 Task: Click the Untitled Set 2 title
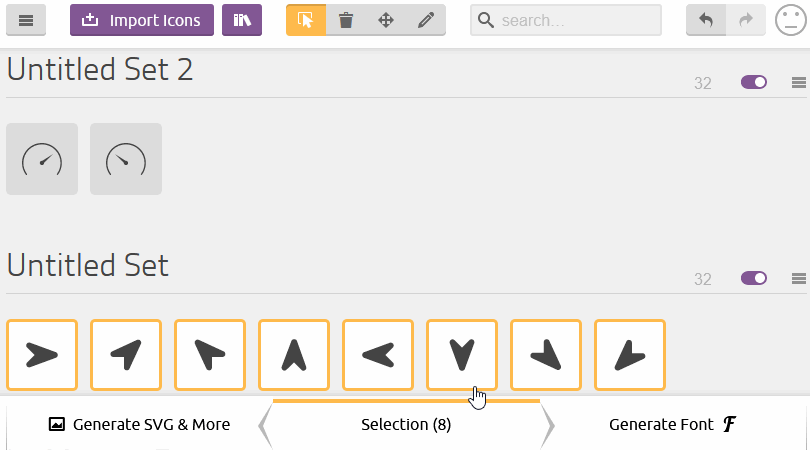point(100,69)
